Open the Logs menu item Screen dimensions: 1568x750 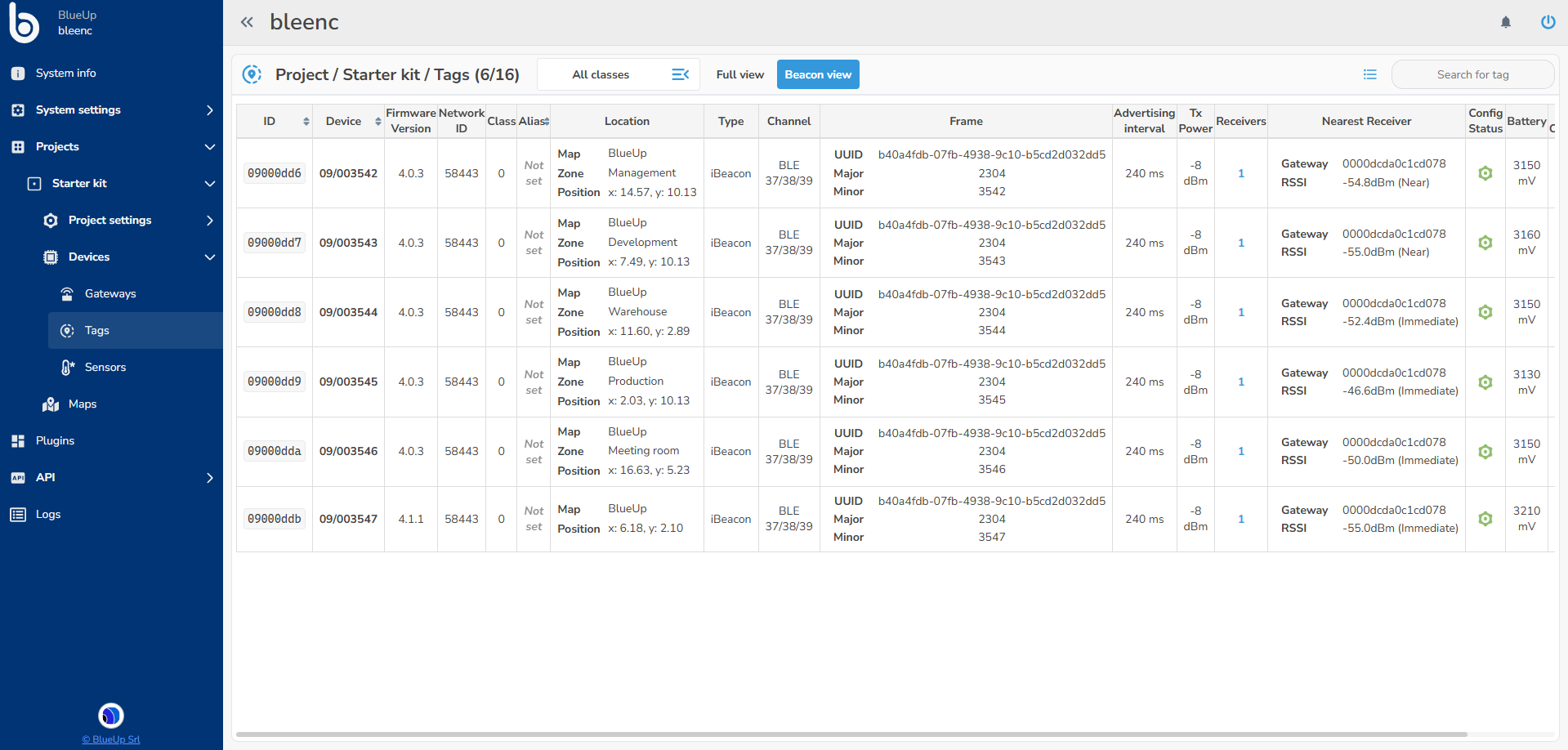48,514
